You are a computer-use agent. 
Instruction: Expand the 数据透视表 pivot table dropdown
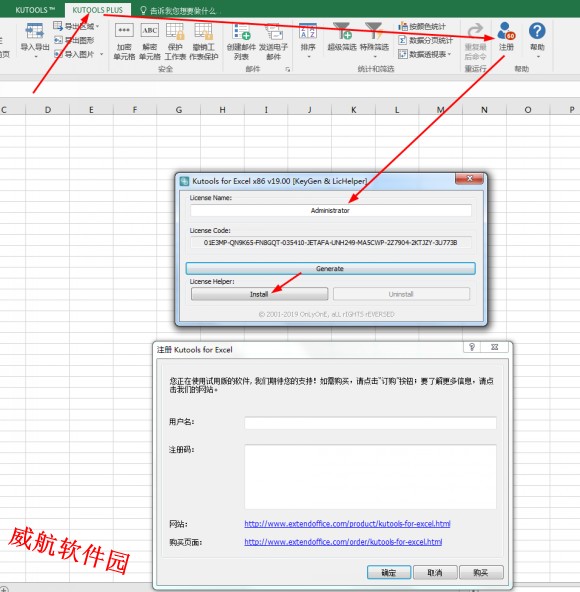click(x=449, y=54)
